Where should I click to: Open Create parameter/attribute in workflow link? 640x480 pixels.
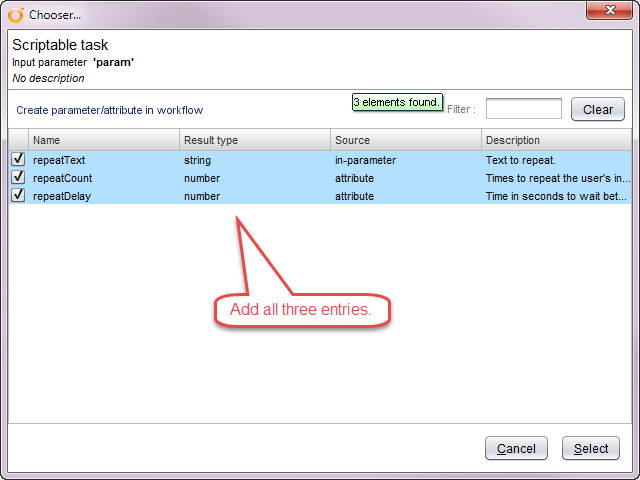coord(110,110)
